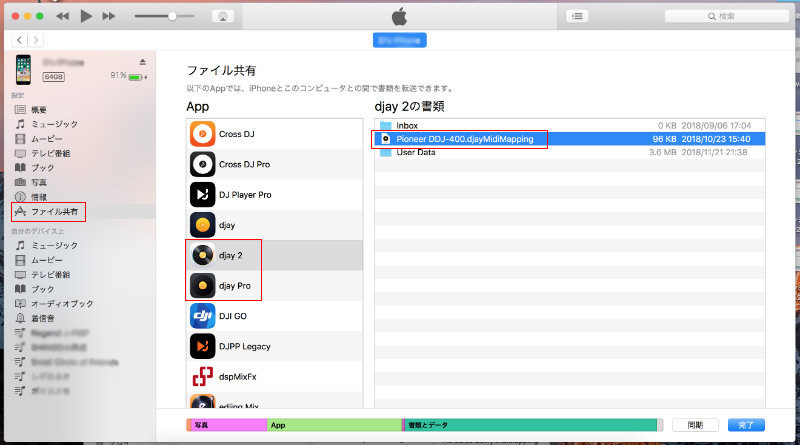
Task: Select the djay Pro app icon
Action: click(203, 286)
